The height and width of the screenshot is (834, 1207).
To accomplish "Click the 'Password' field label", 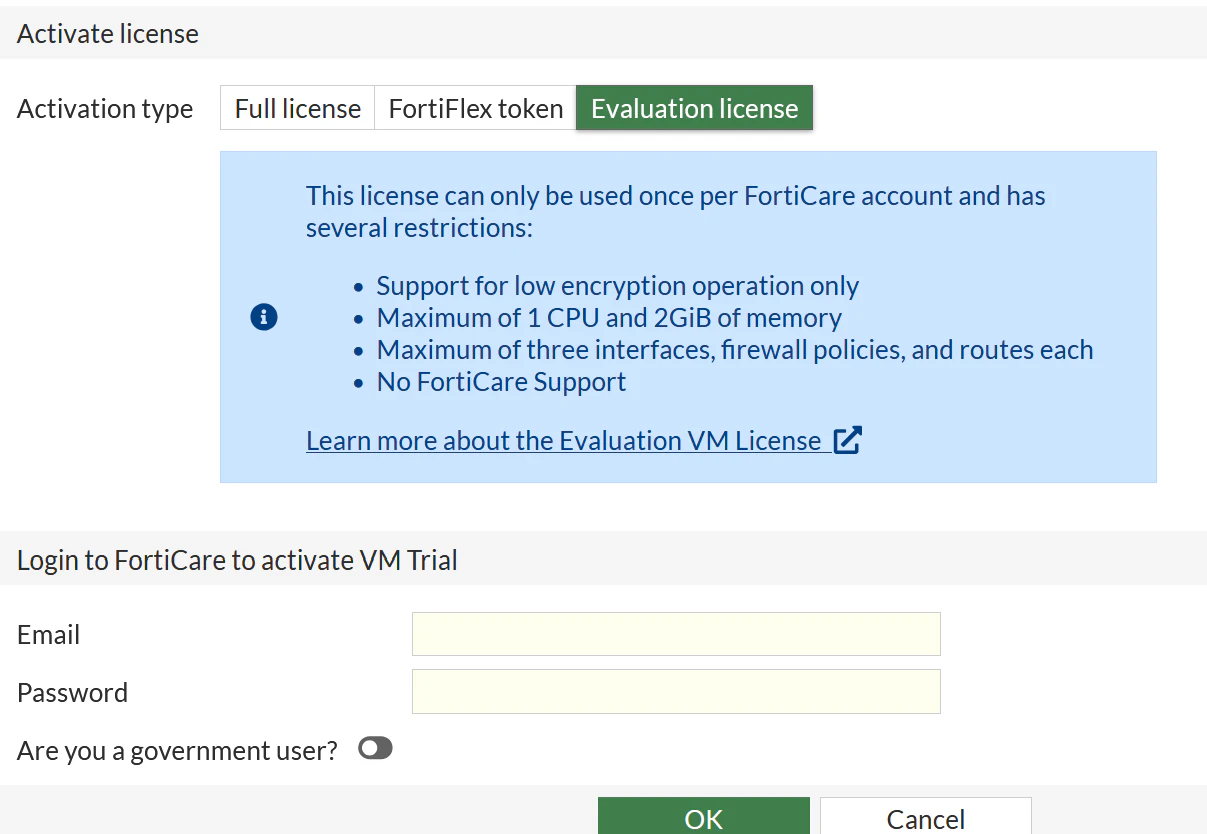I will point(72,692).
